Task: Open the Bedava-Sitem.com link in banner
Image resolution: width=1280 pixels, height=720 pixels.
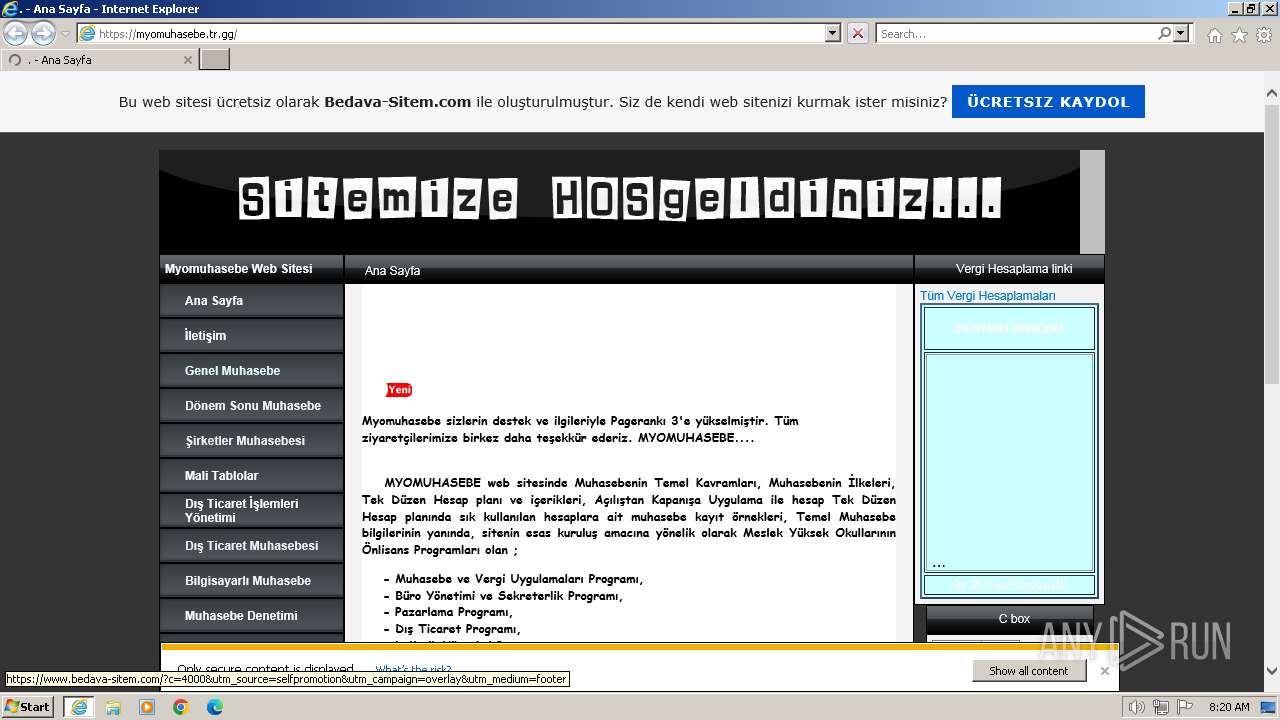Action: click(397, 101)
